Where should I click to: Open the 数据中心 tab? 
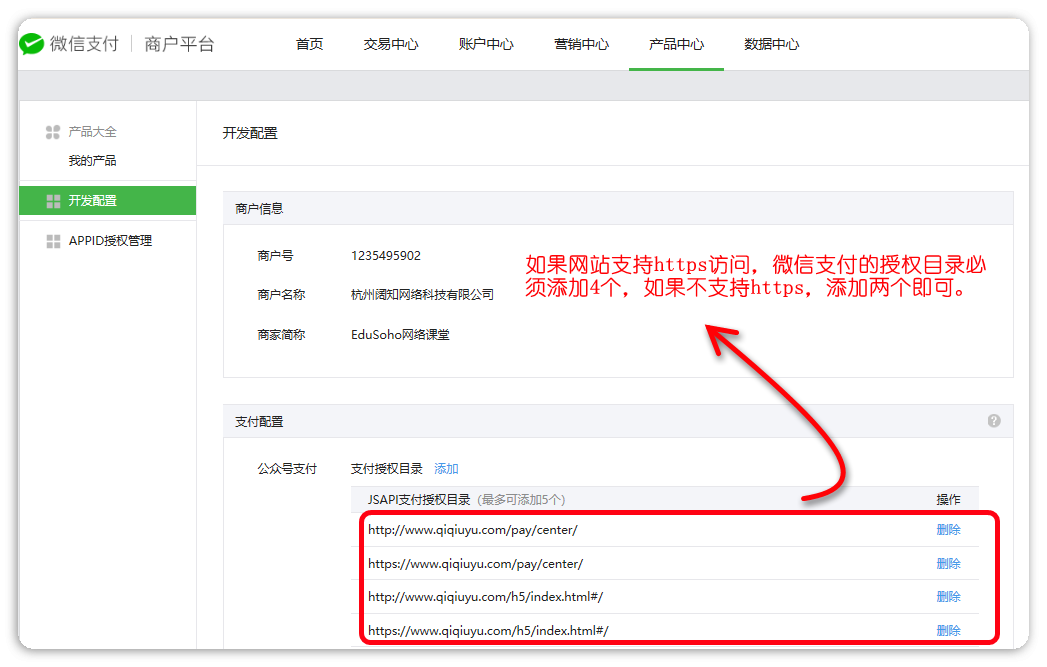coord(771,44)
